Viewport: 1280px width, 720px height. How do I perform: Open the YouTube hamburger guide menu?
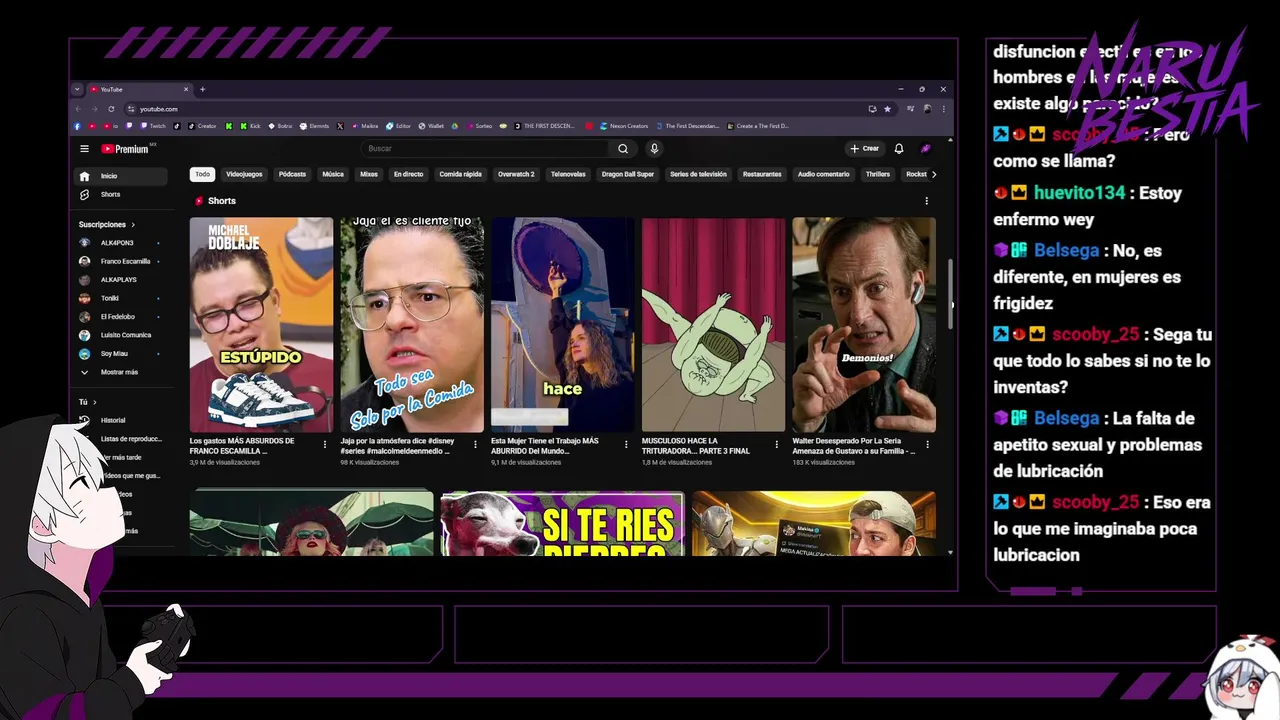[85, 149]
